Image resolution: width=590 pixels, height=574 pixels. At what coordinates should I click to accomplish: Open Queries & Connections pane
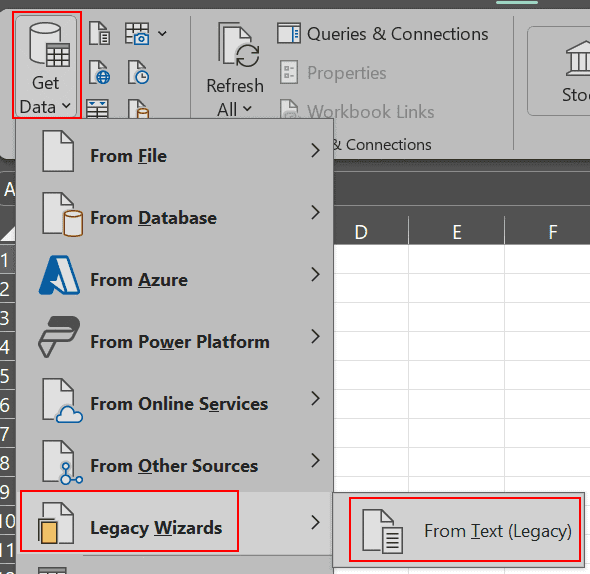383,34
